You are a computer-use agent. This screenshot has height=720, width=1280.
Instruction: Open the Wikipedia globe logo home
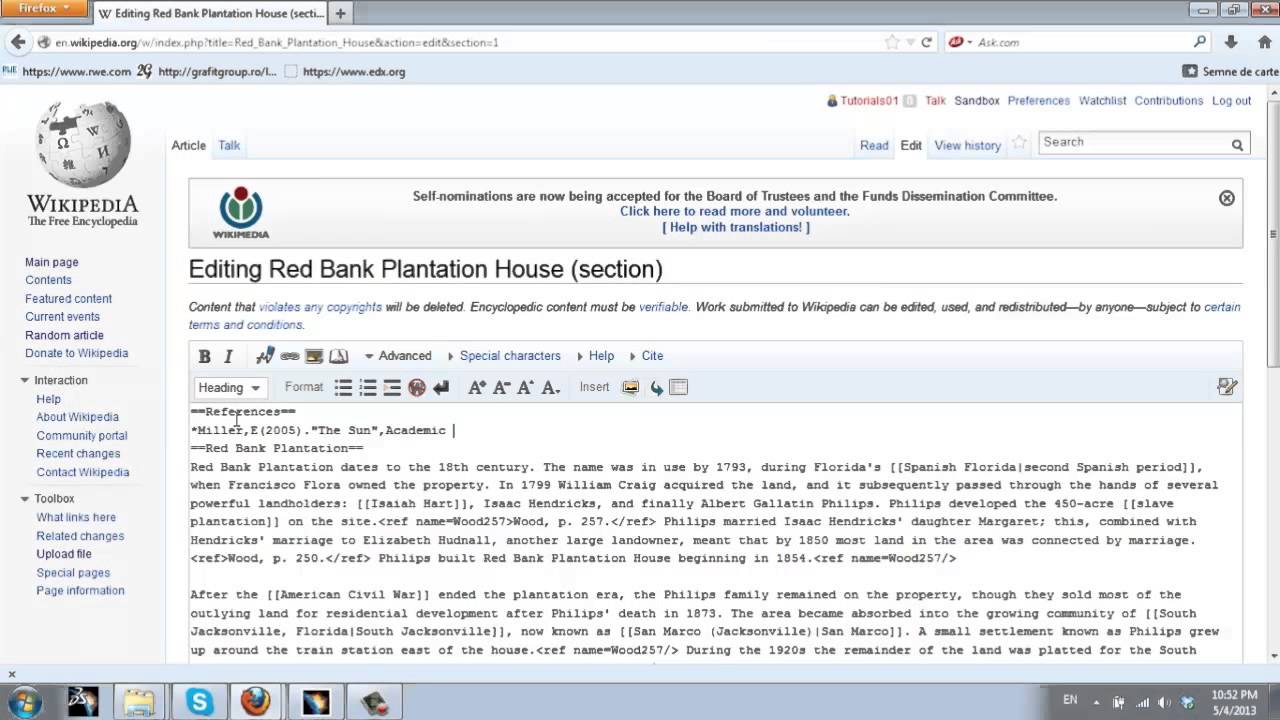click(x=82, y=163)
